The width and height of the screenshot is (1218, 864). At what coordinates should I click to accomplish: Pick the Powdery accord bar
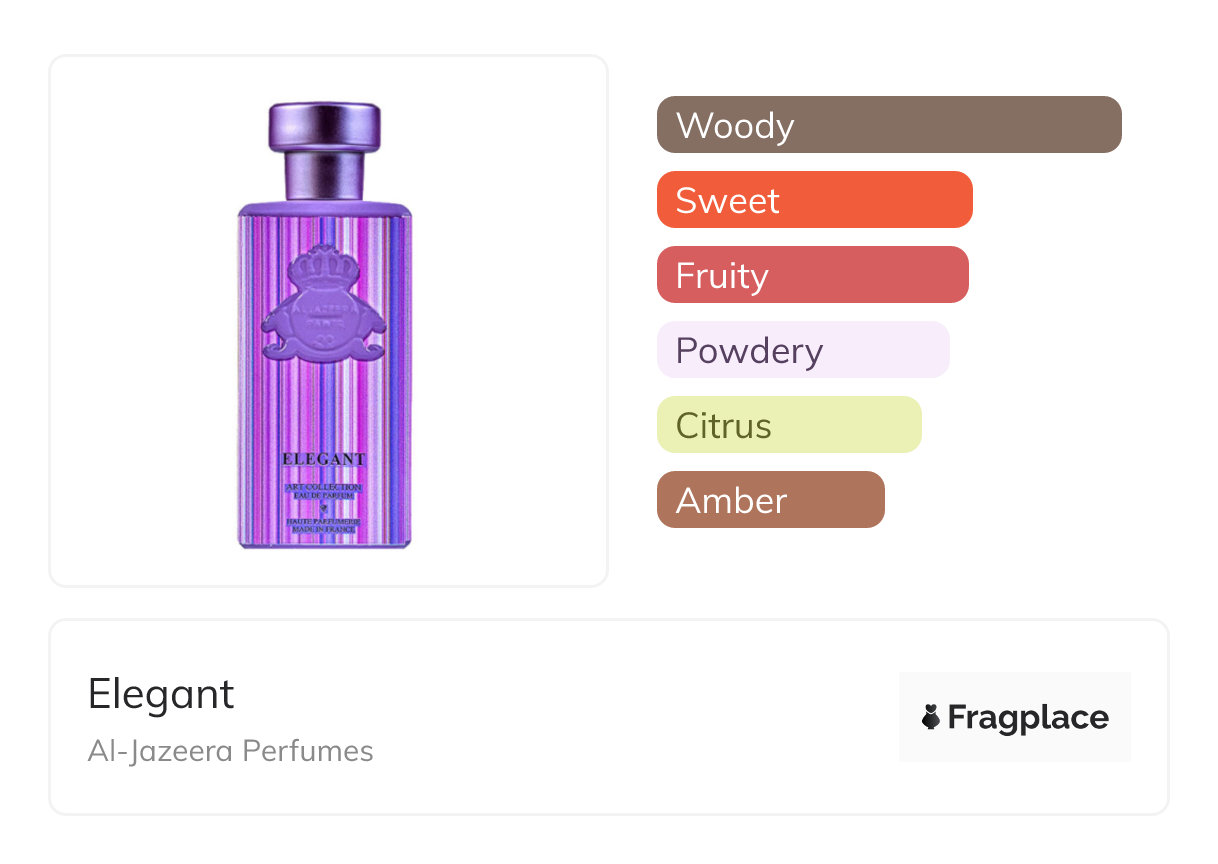802,350
